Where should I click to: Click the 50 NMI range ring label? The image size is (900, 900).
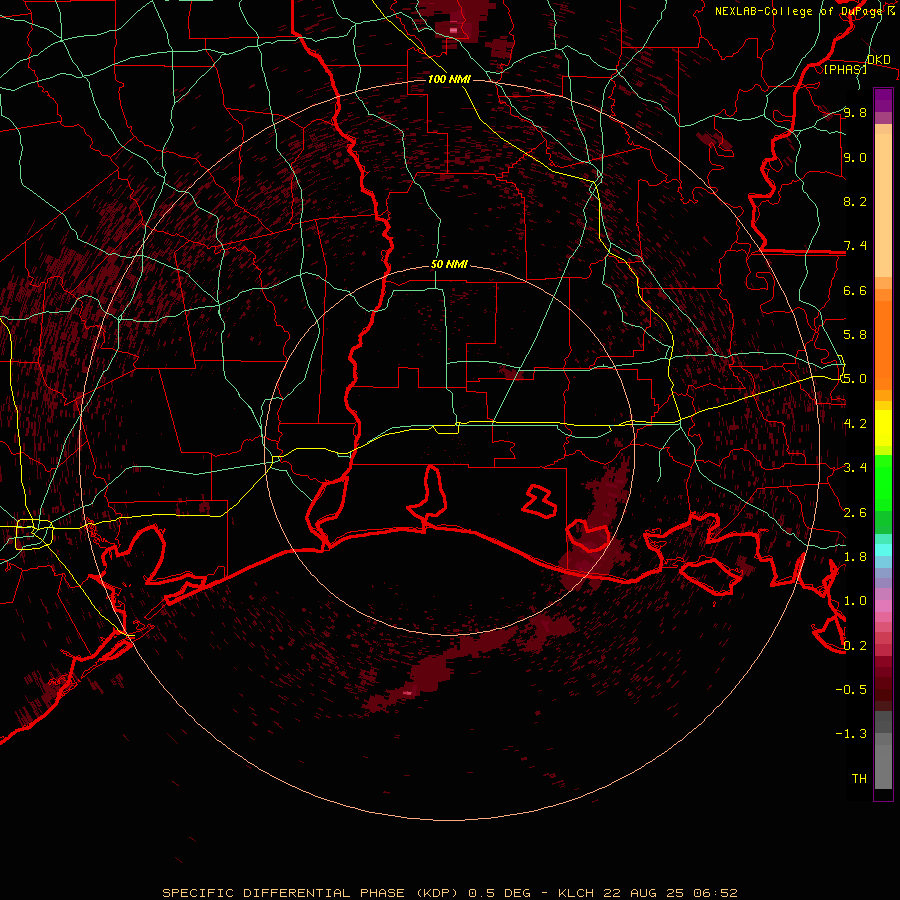[449, 265]
